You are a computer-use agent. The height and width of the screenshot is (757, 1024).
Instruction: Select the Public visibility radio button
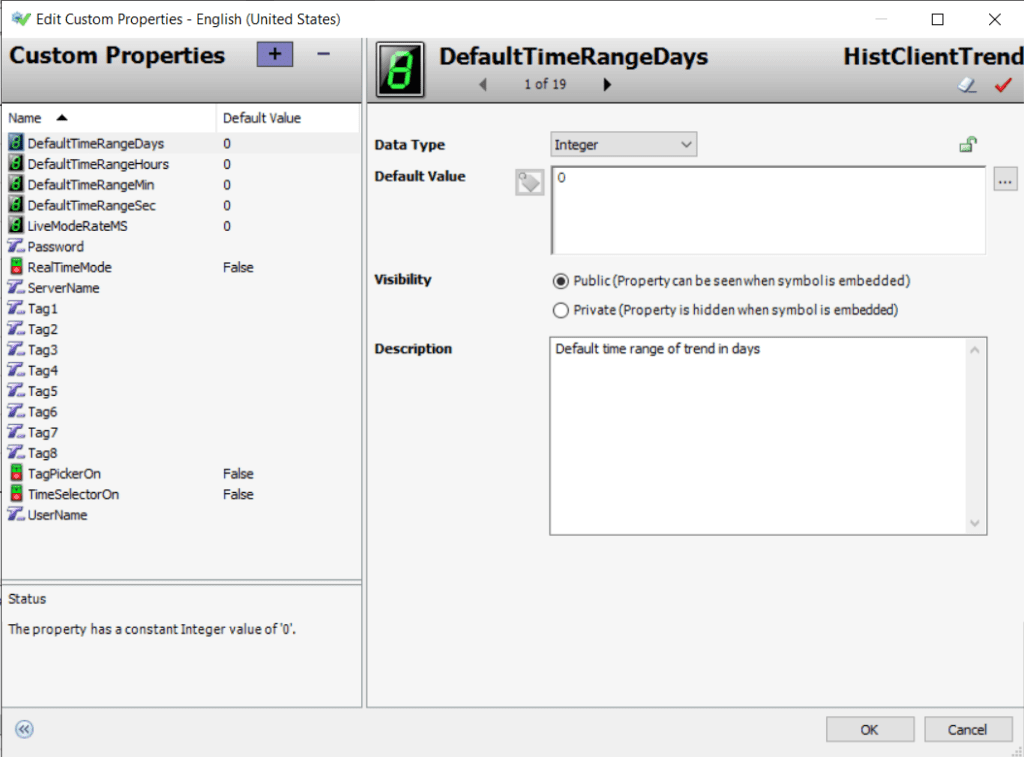(561, 281)
